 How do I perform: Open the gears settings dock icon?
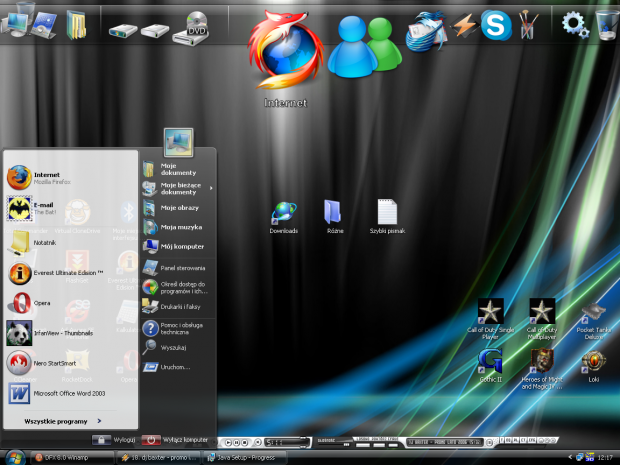(x=575, y=25)
